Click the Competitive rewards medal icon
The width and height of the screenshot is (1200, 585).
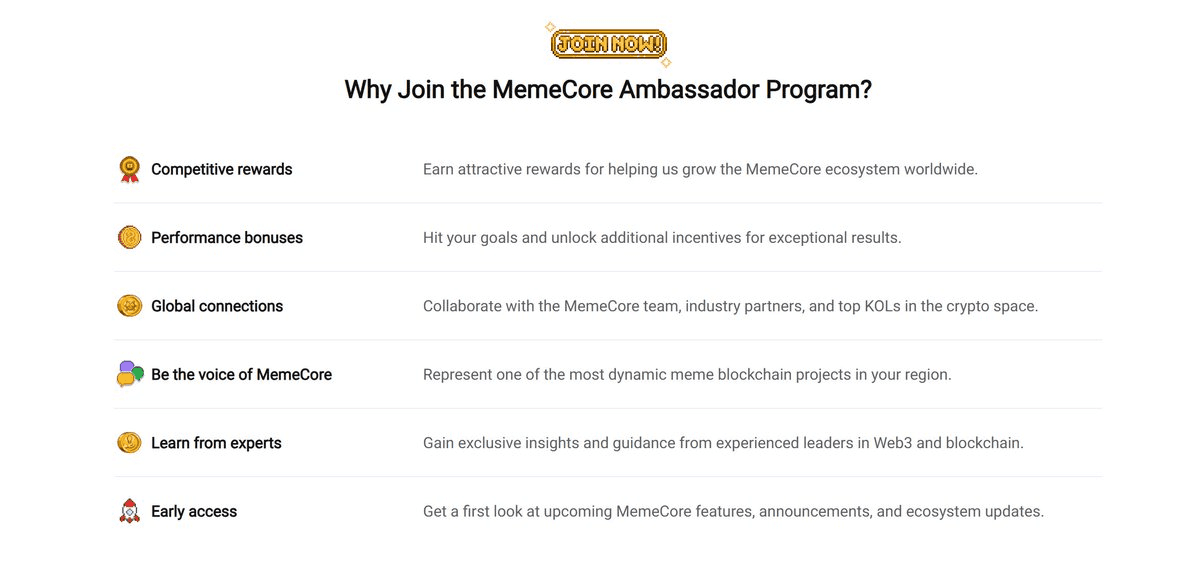click(x=129, y=169)
